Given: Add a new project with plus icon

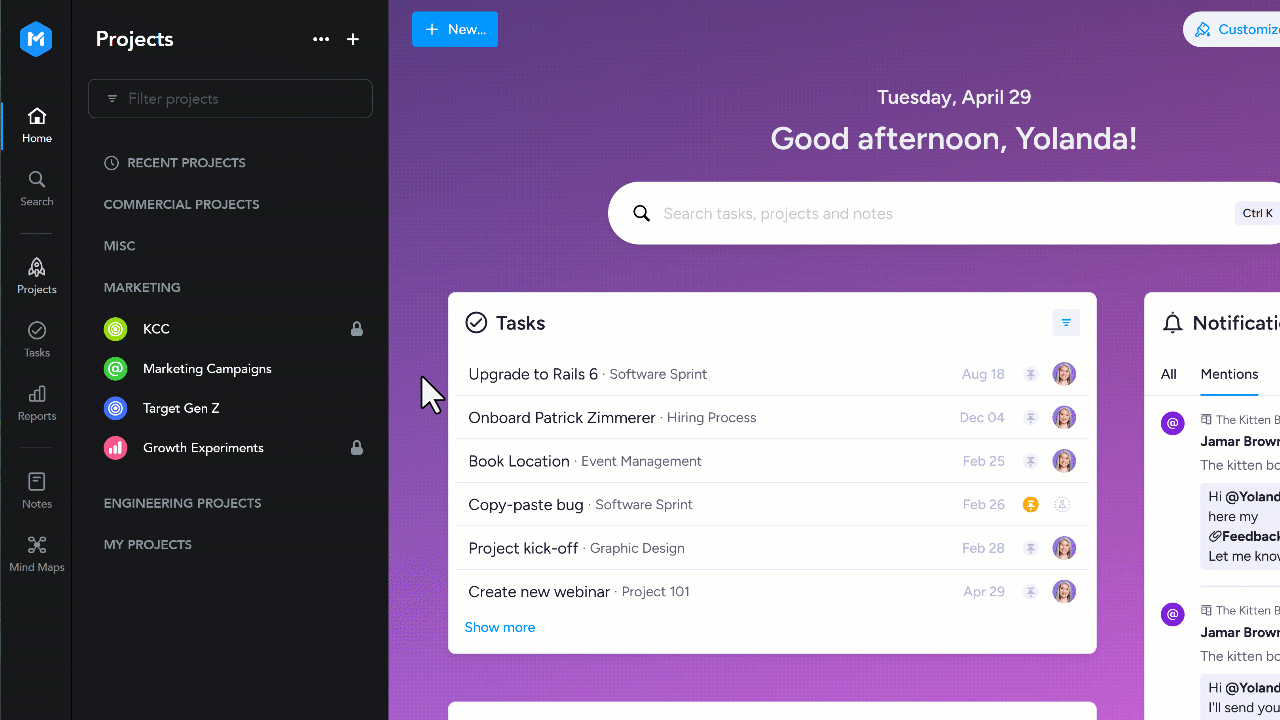Looking at the screenshot, I should click(x=353, y=39).
